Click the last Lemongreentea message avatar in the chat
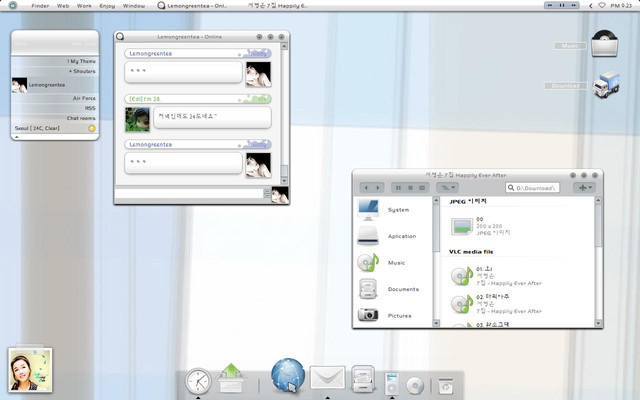The width and height of the screenshot is (640, 400). pyautogui.click(x=258, y=165)
